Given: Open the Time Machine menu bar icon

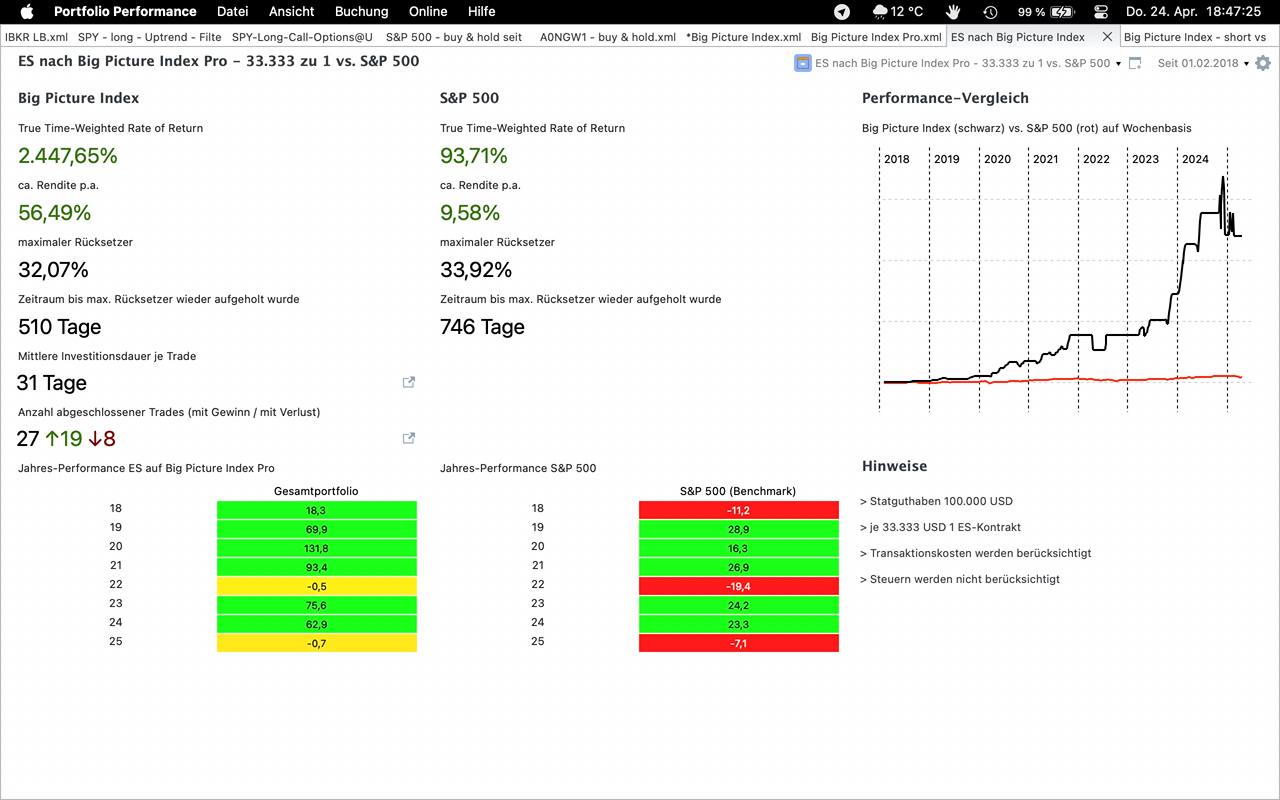Looking at the screenshot, I should pyautogui.click(x=990, y=12).
